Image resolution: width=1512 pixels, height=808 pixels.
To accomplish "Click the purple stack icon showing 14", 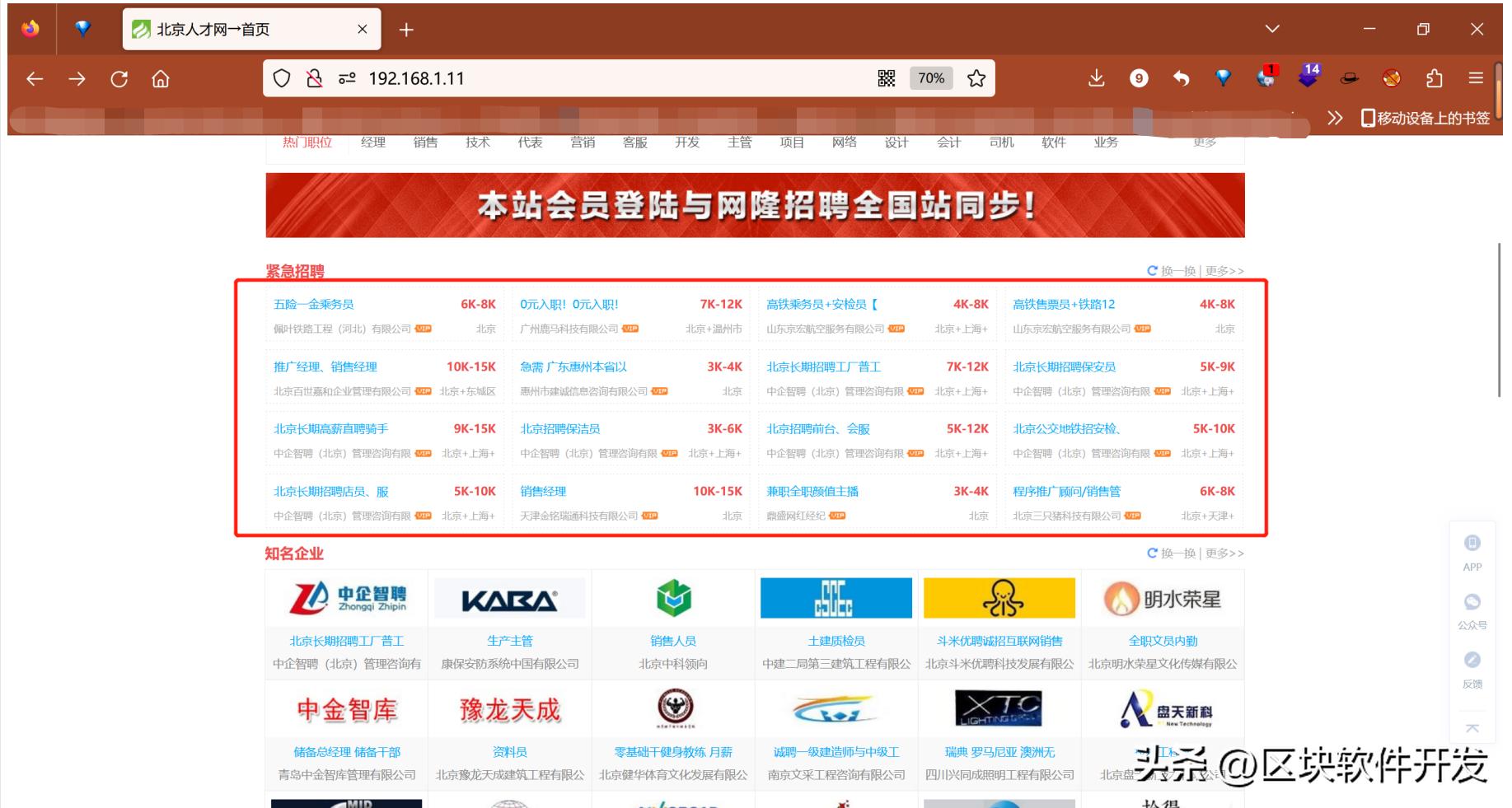I will (1308, 78).
